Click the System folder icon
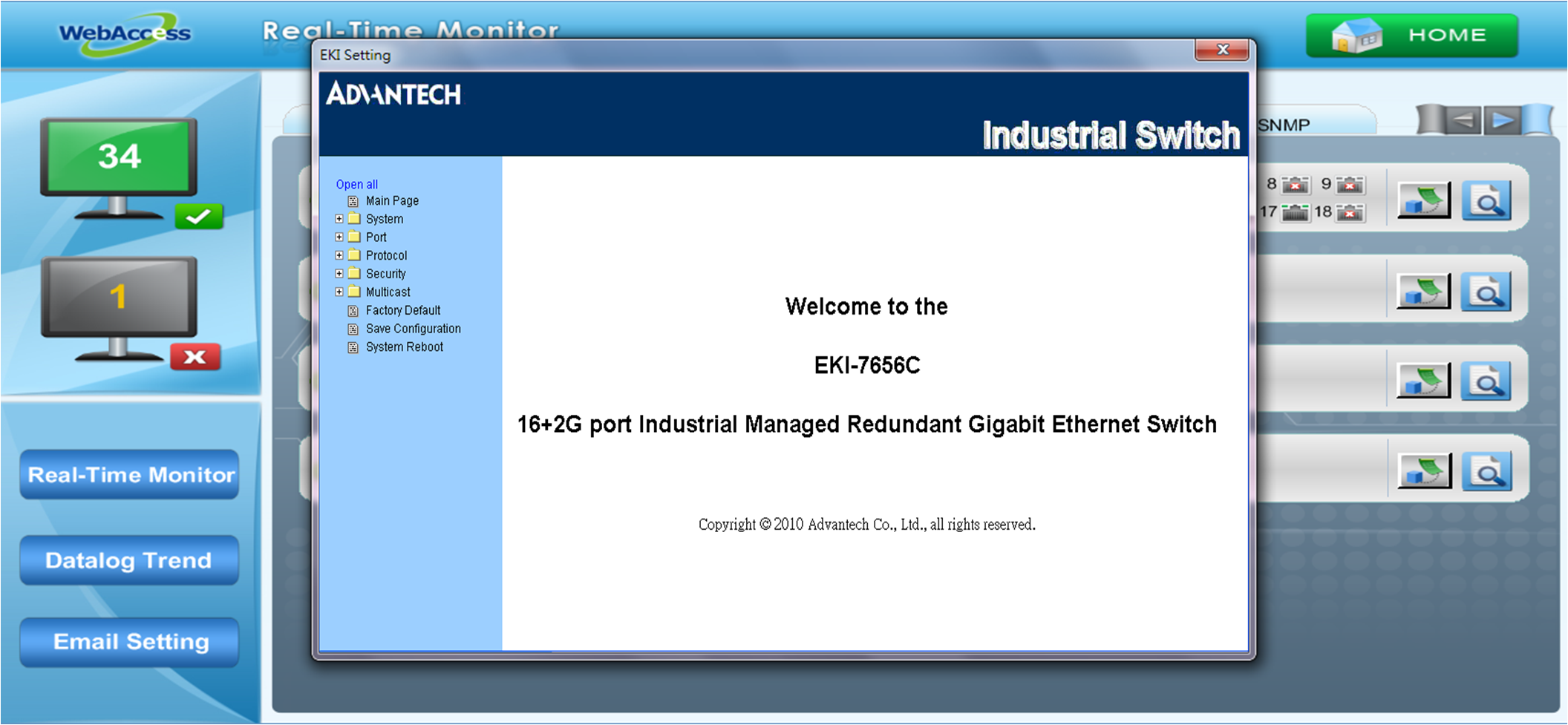 coord(354,219)
